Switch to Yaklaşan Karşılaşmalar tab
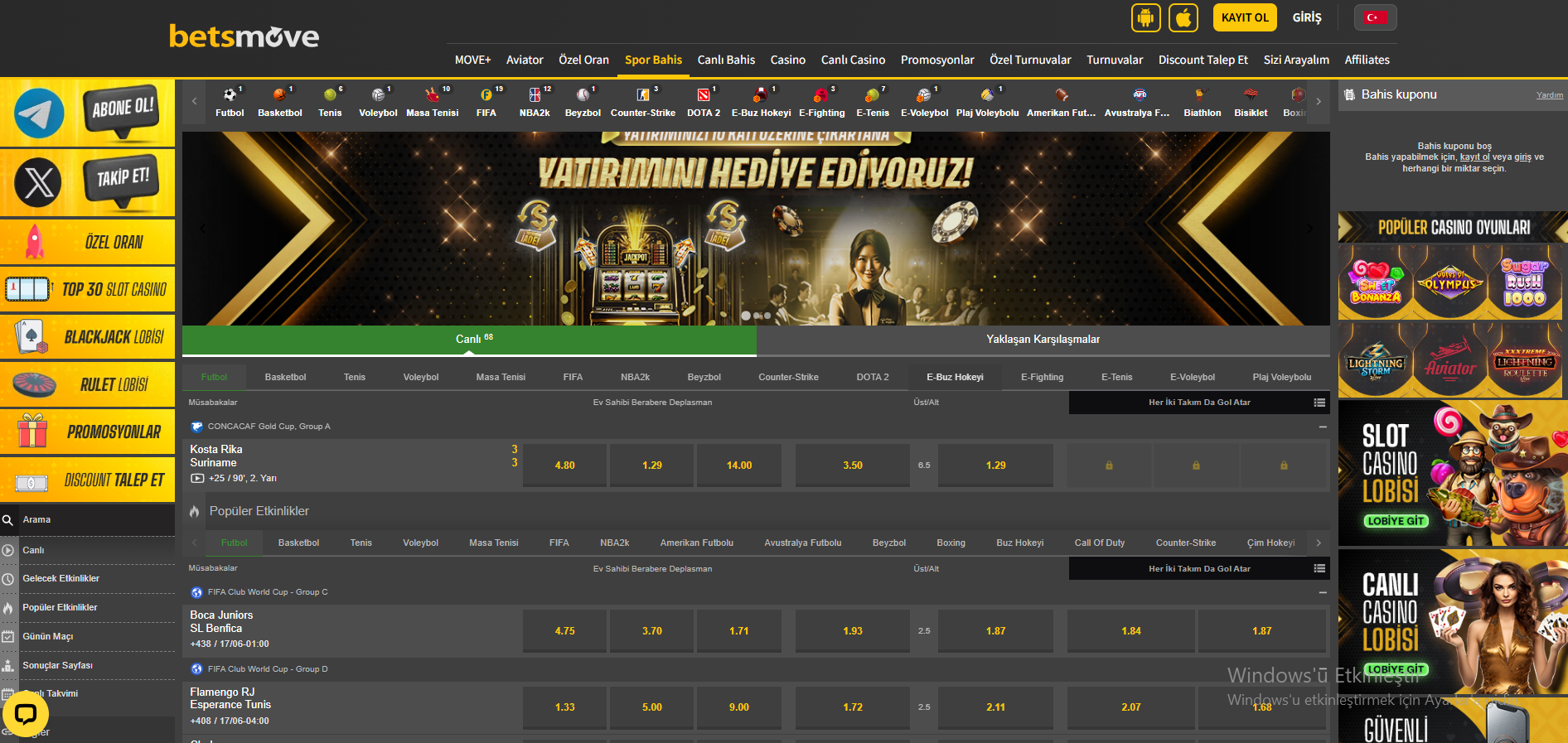 tap(1043, 340)
